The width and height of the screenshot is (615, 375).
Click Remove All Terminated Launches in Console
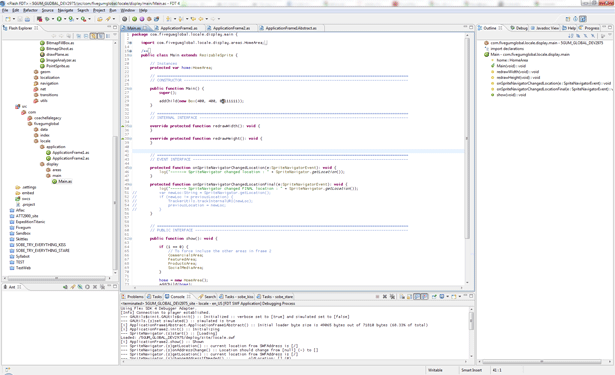point(392,297)
